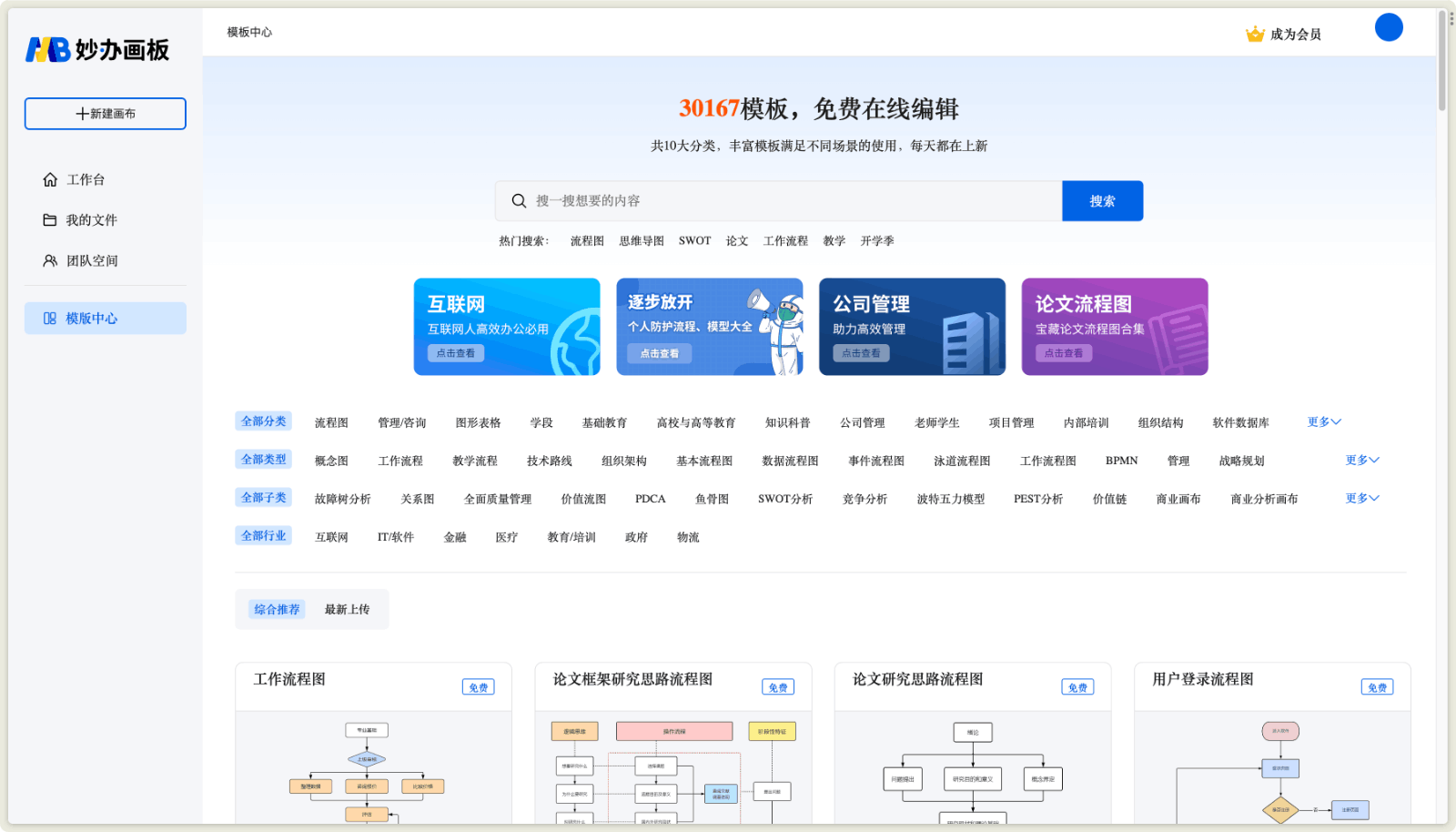The image size is (1456, 832).
Task: Select the 全部行业 filter chip
Action: tap(263, 536)
